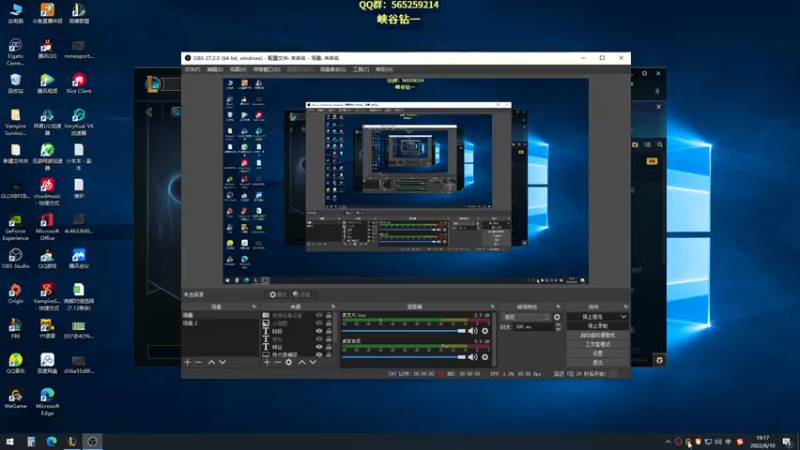
Task: Open Microsoft Edge desktop shortcut
Action: pos(47,402)
